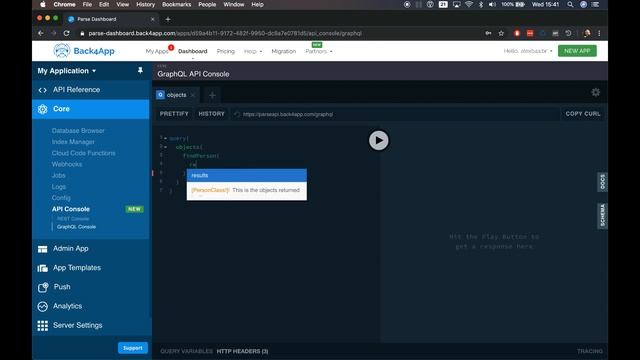This screenshot has width=640, height=360.
Task: Expand the Help dropdown menu
Action: coord(253,51)
